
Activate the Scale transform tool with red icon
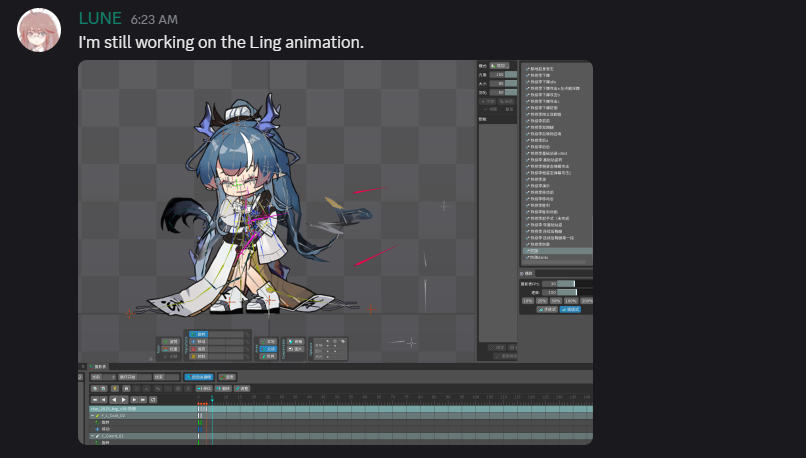[198, 349]
